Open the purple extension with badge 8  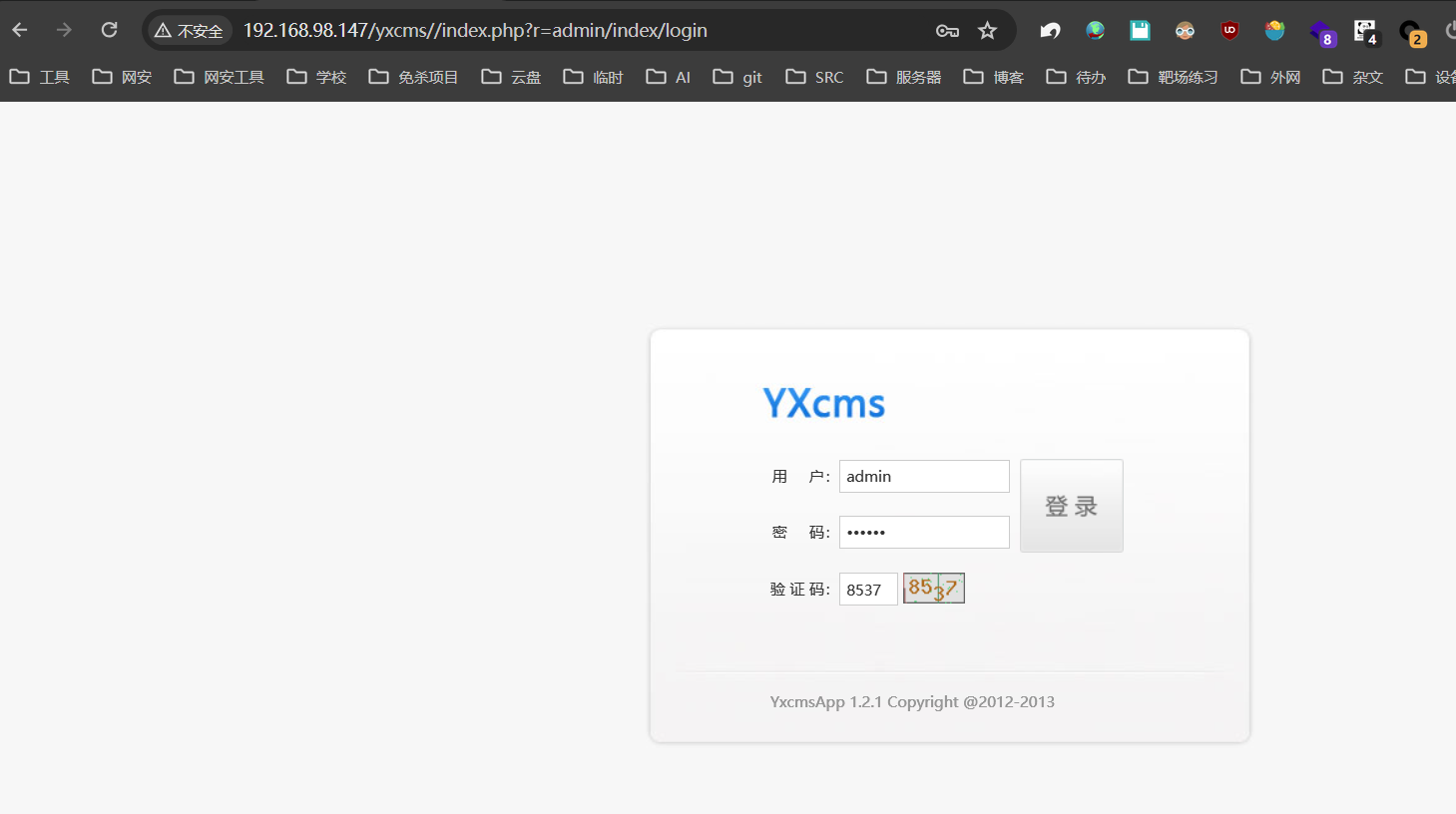pyautogui.click(x=1321, y=33)
